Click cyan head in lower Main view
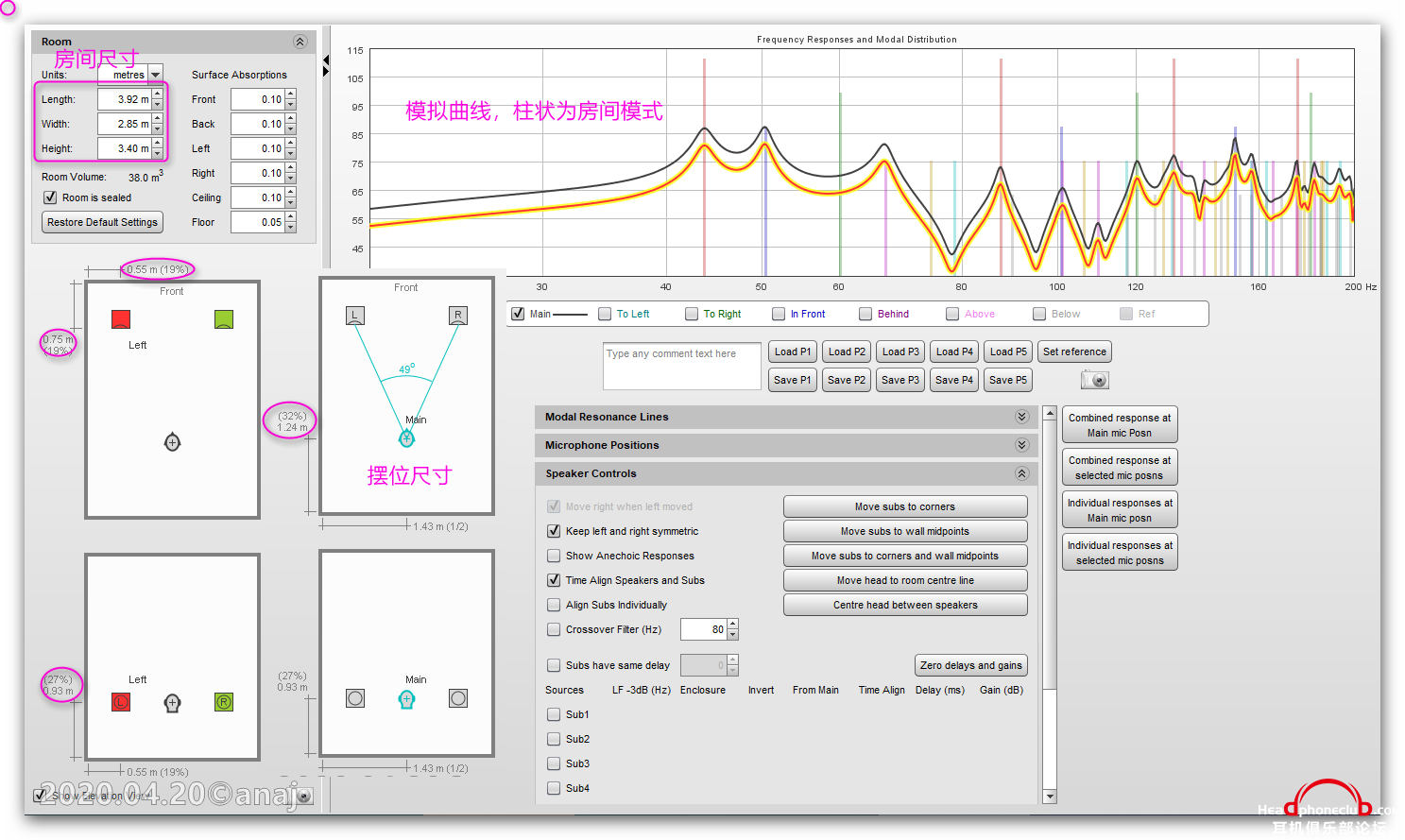This screenshot has height=840, width=1405. coord(407,699)
